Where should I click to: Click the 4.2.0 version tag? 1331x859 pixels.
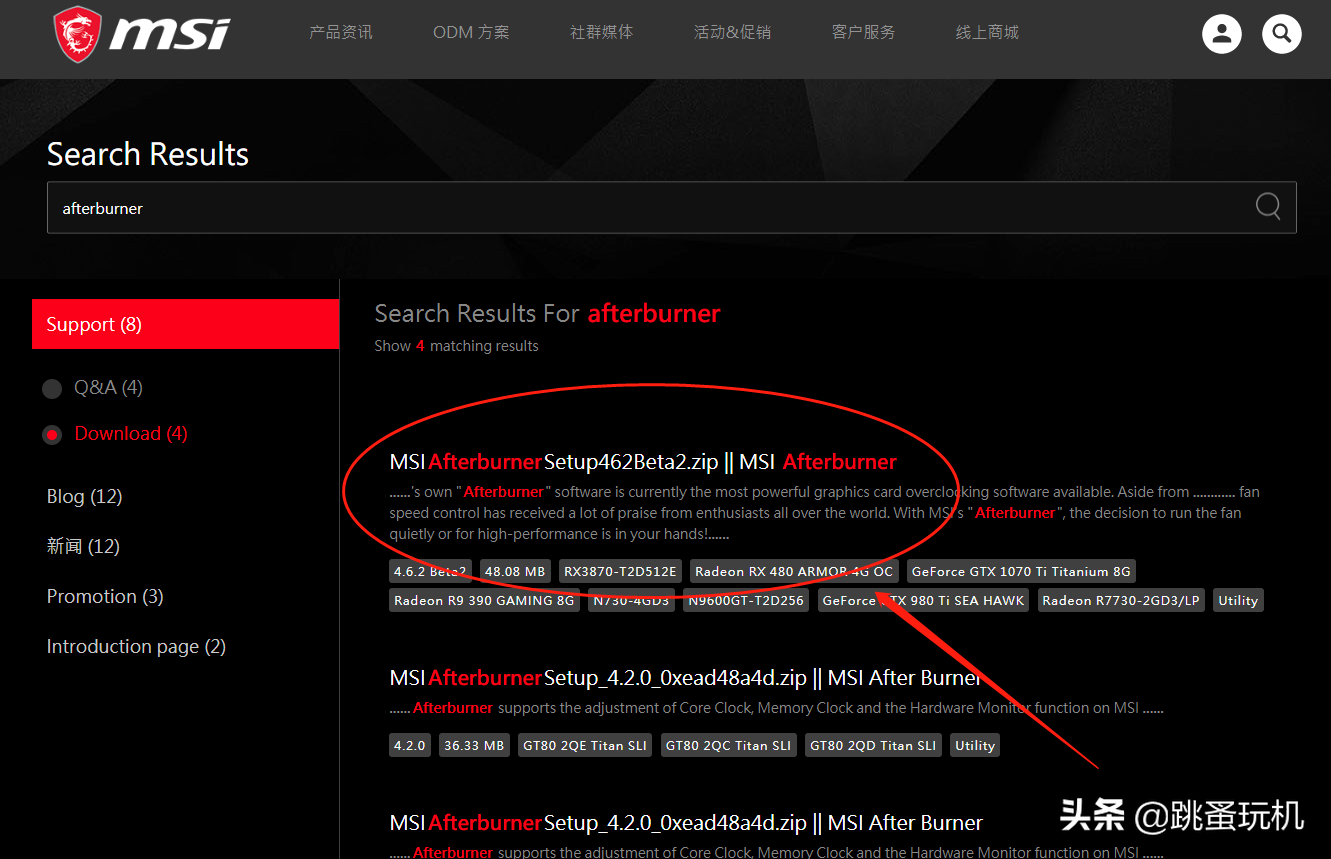[x=410, y=745]
